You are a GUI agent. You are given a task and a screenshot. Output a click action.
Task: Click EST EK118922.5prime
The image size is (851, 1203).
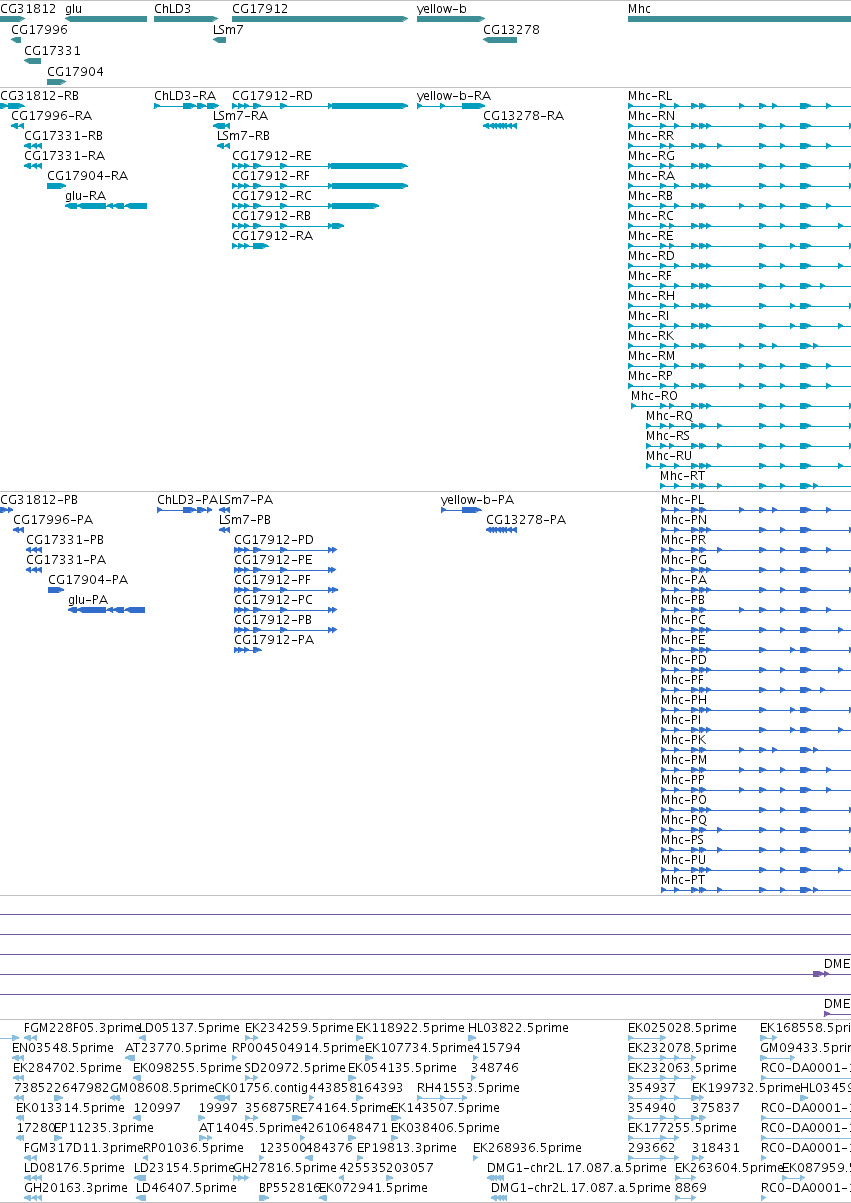[410, 1028]
